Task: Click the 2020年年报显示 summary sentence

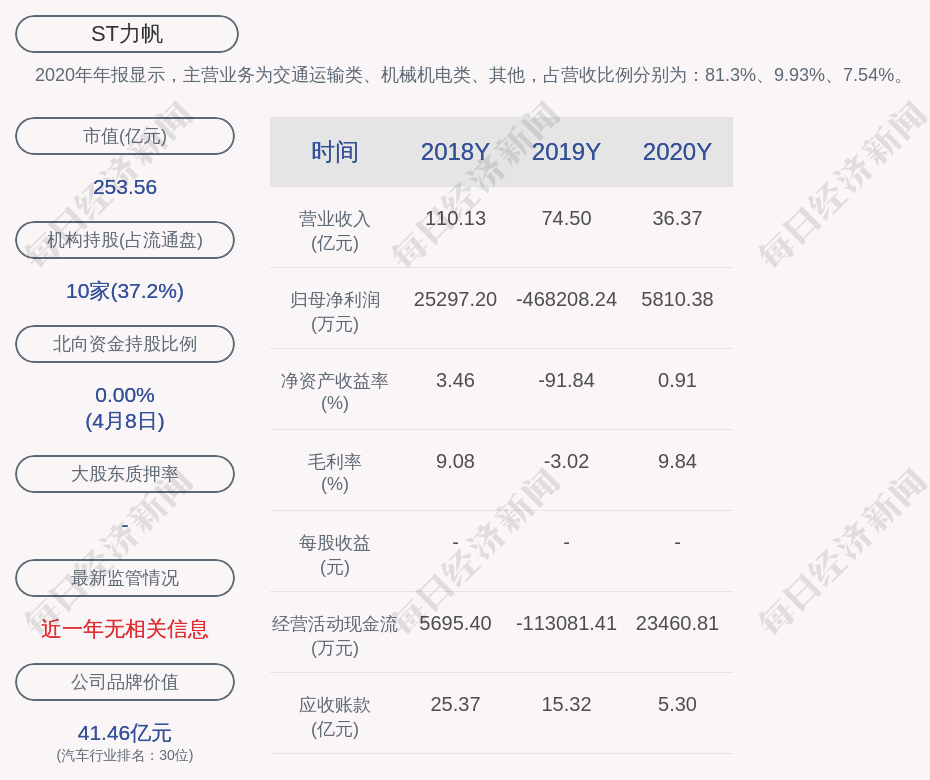Action: coord(470,75)
